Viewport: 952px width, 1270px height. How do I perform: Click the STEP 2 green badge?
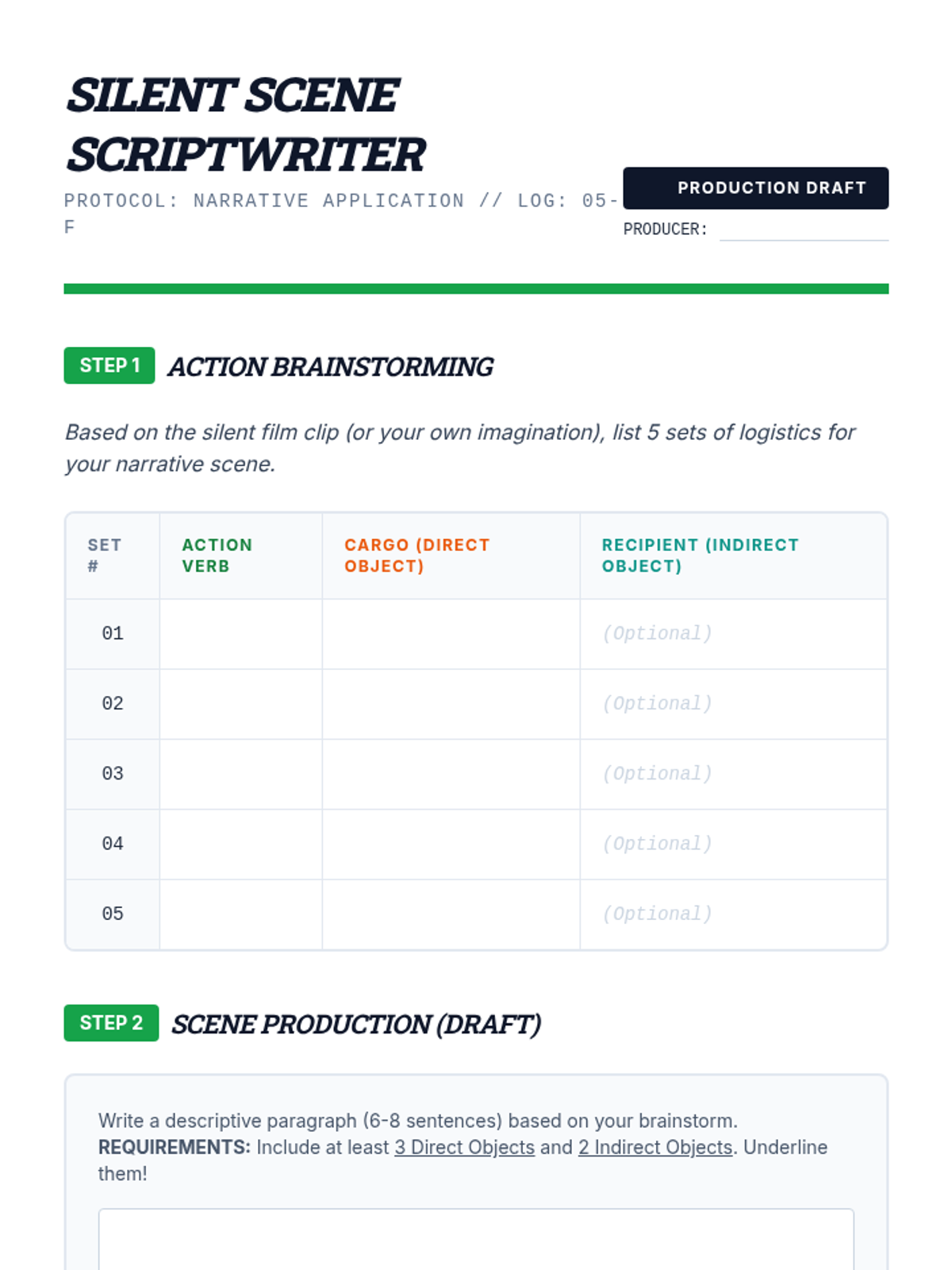point(111,1022)
